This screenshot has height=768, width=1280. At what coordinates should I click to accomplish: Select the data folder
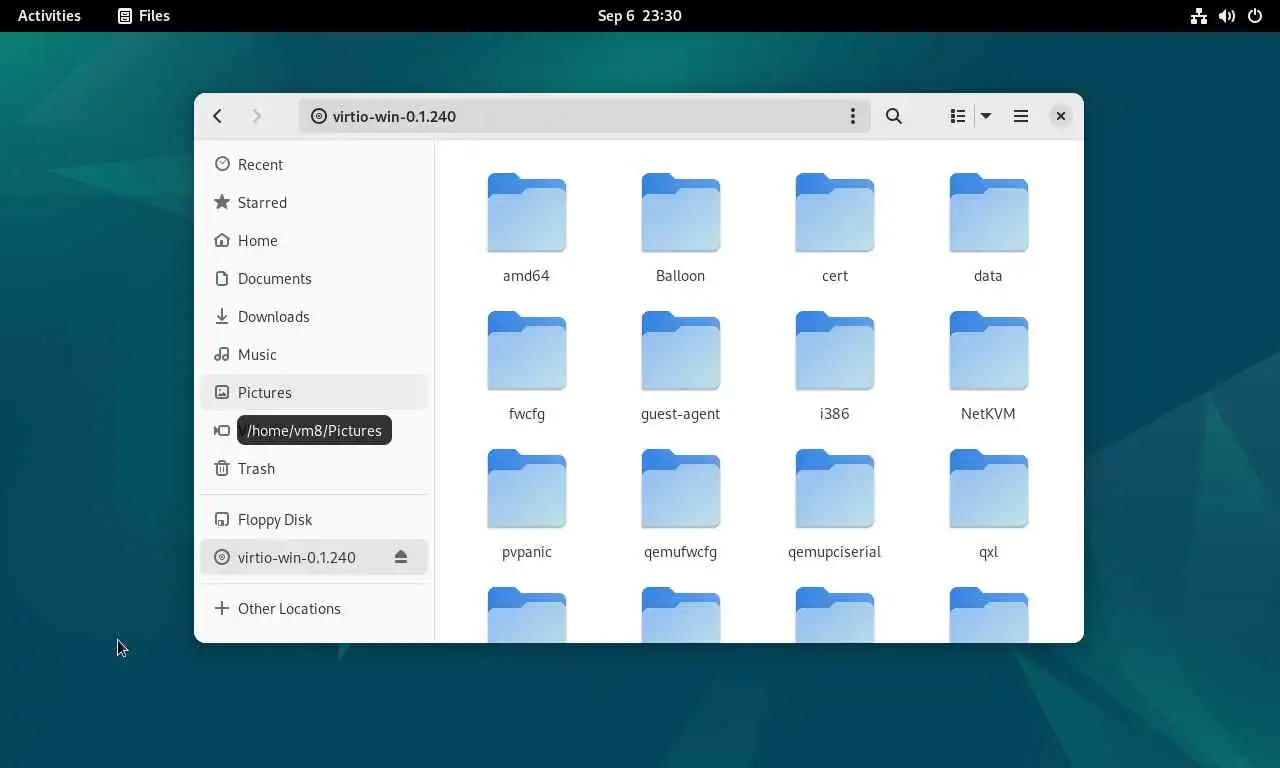988,228
